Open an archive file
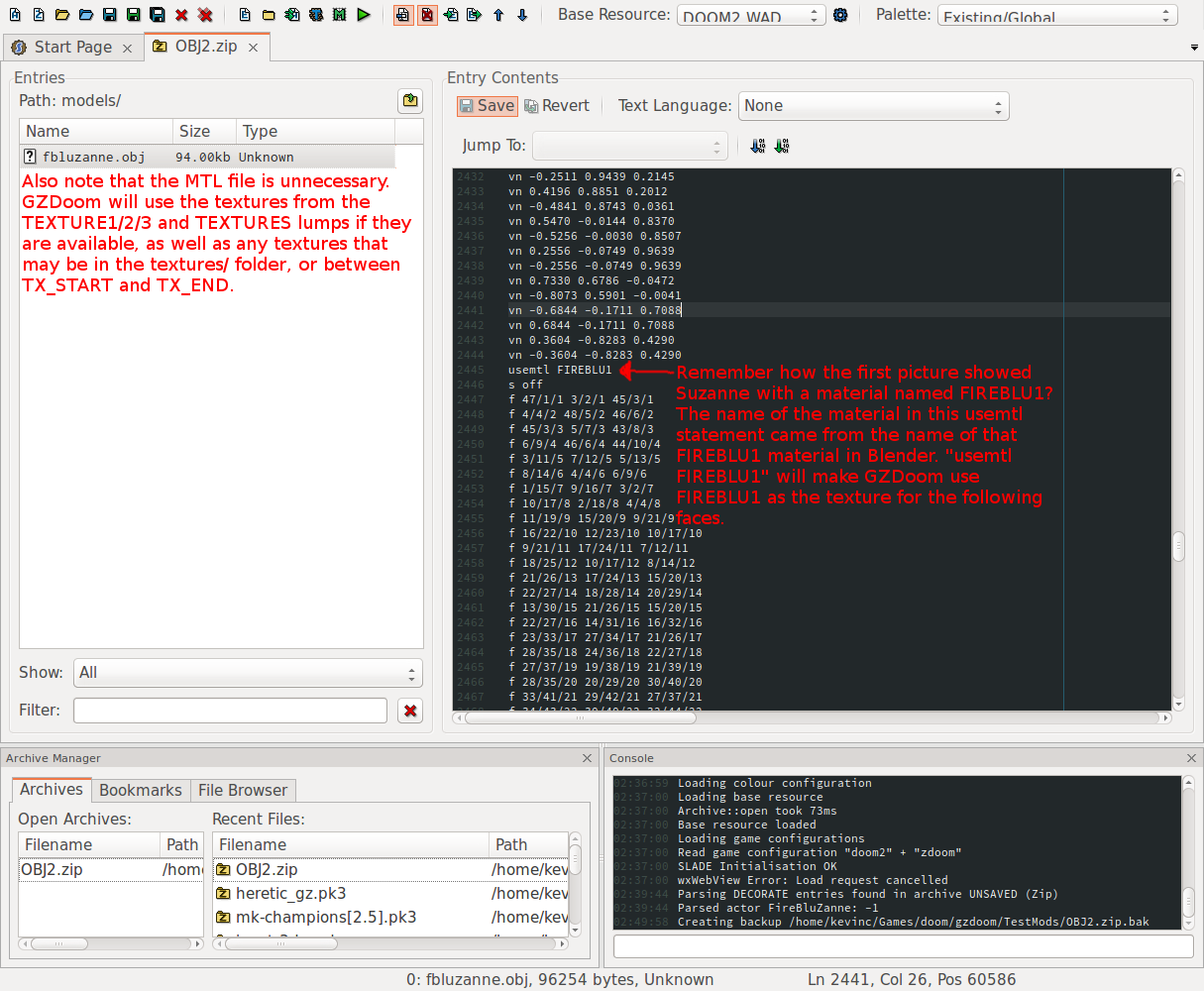Screen dimensions: 1204x991 62,15
